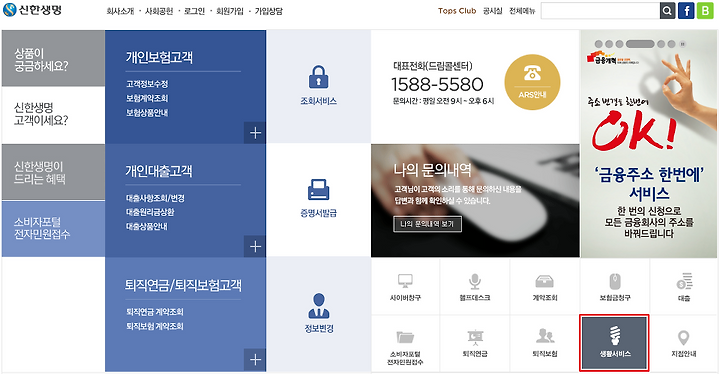Open the 생활서비스 light bulb tile
720x374 pixels.
click(614, 343)
